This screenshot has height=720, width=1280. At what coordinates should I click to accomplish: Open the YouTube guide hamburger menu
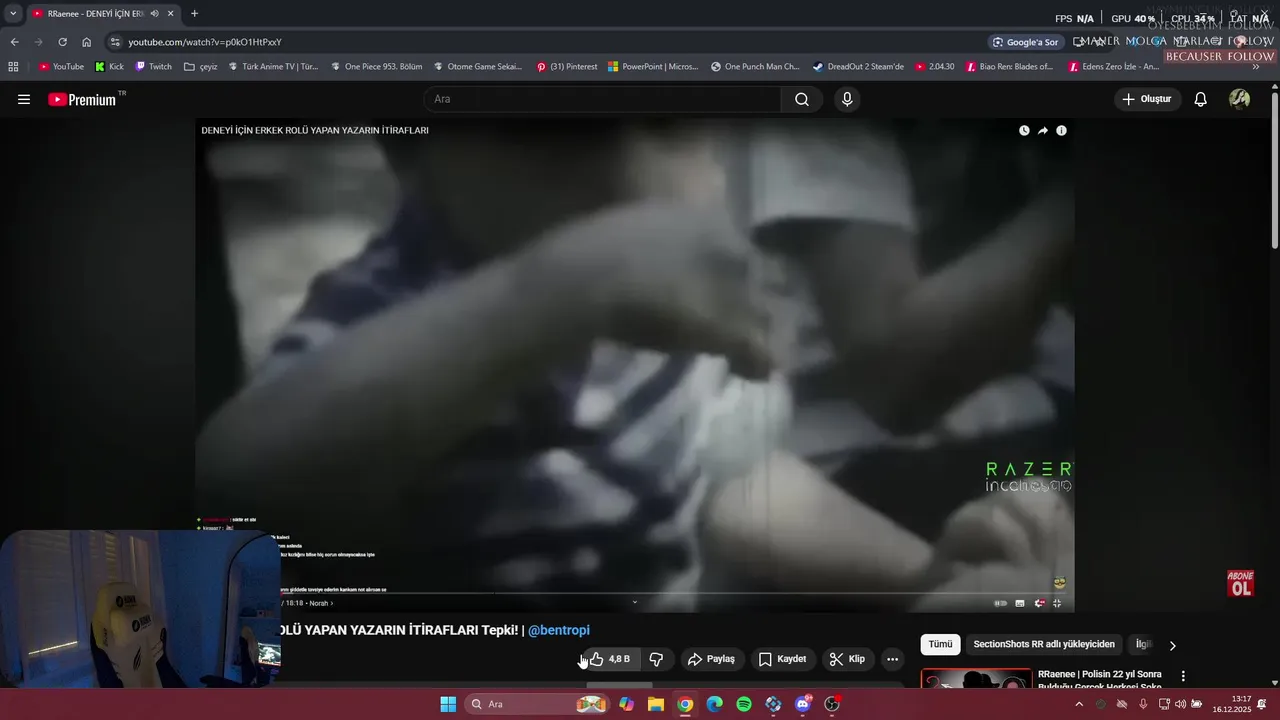(24, 99)
